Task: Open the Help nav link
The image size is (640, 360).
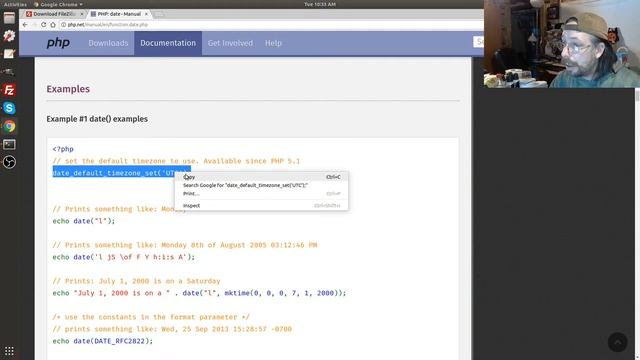Action: pos(273,43)
